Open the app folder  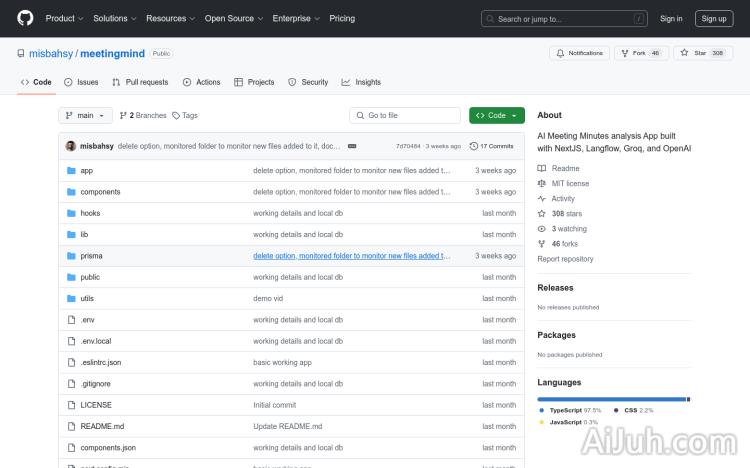click(x=86, y=171)
